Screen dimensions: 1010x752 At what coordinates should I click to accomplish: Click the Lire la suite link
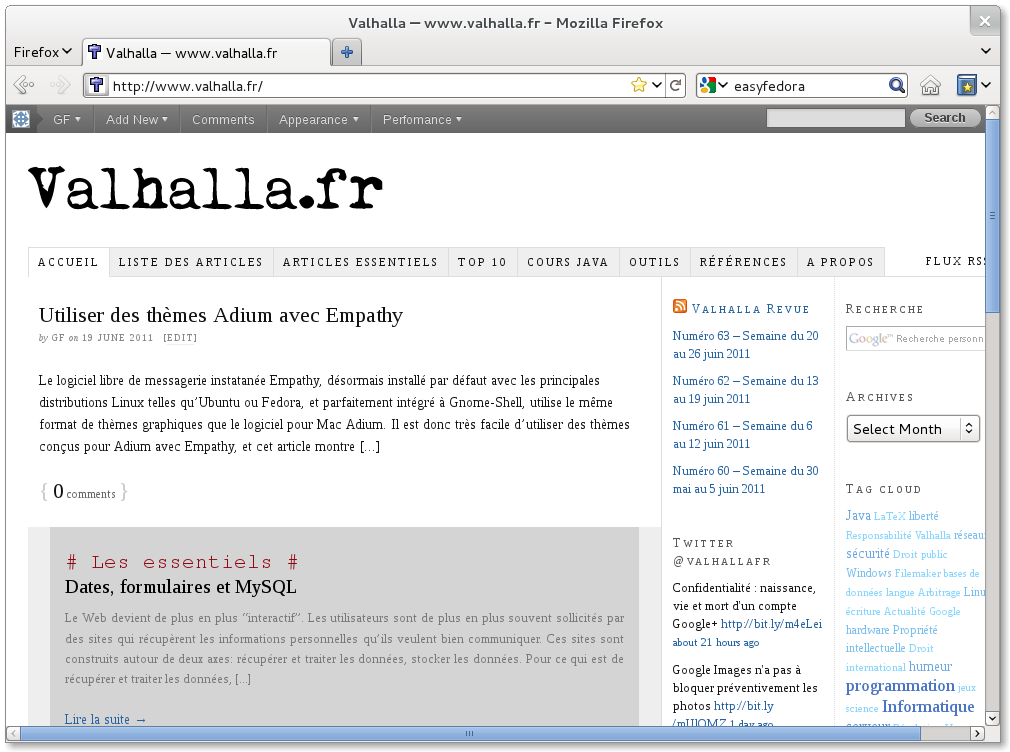pyautogui.click(x=105, y=719)
